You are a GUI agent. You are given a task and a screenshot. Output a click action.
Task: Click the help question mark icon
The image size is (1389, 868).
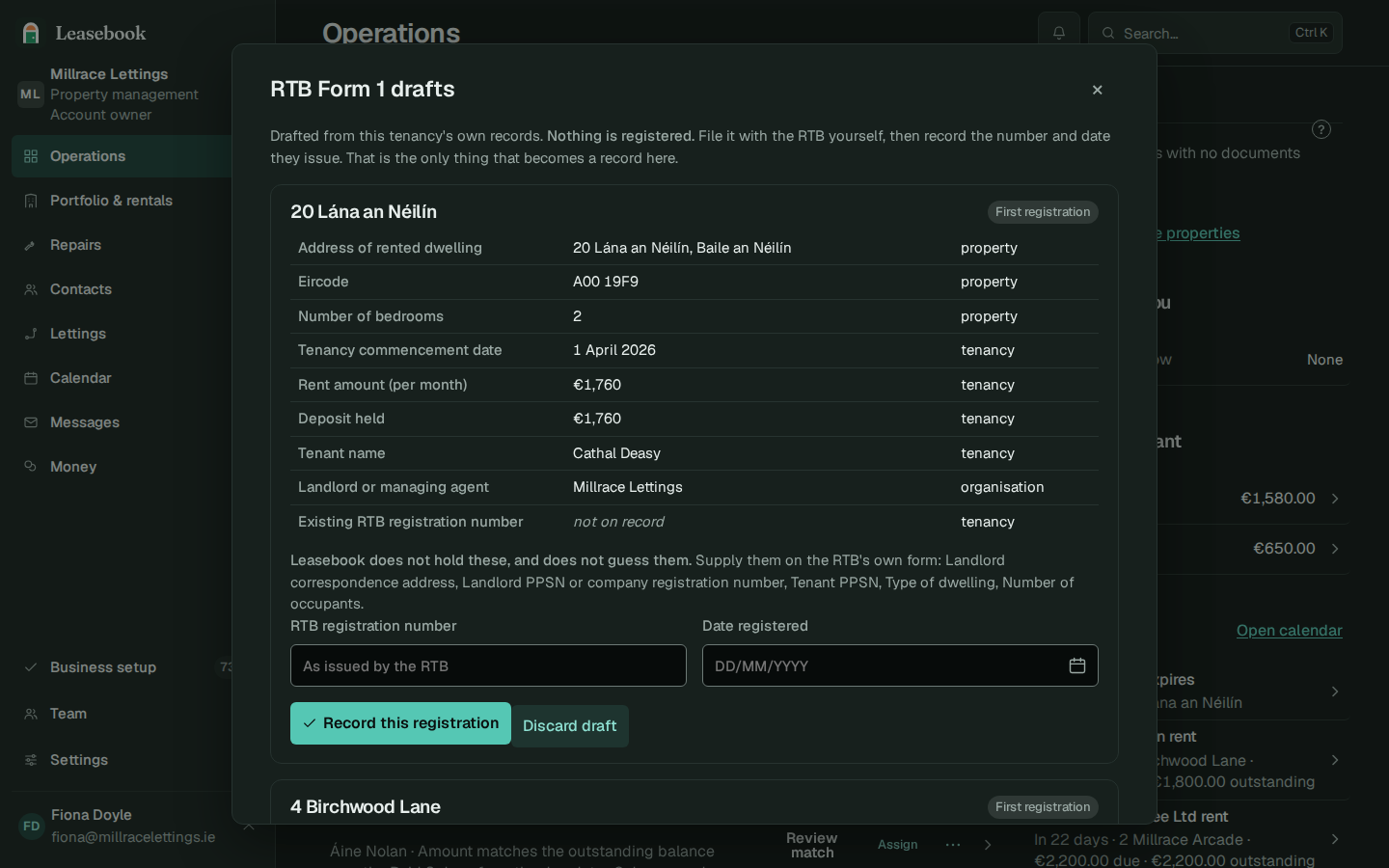(1321, 129)
